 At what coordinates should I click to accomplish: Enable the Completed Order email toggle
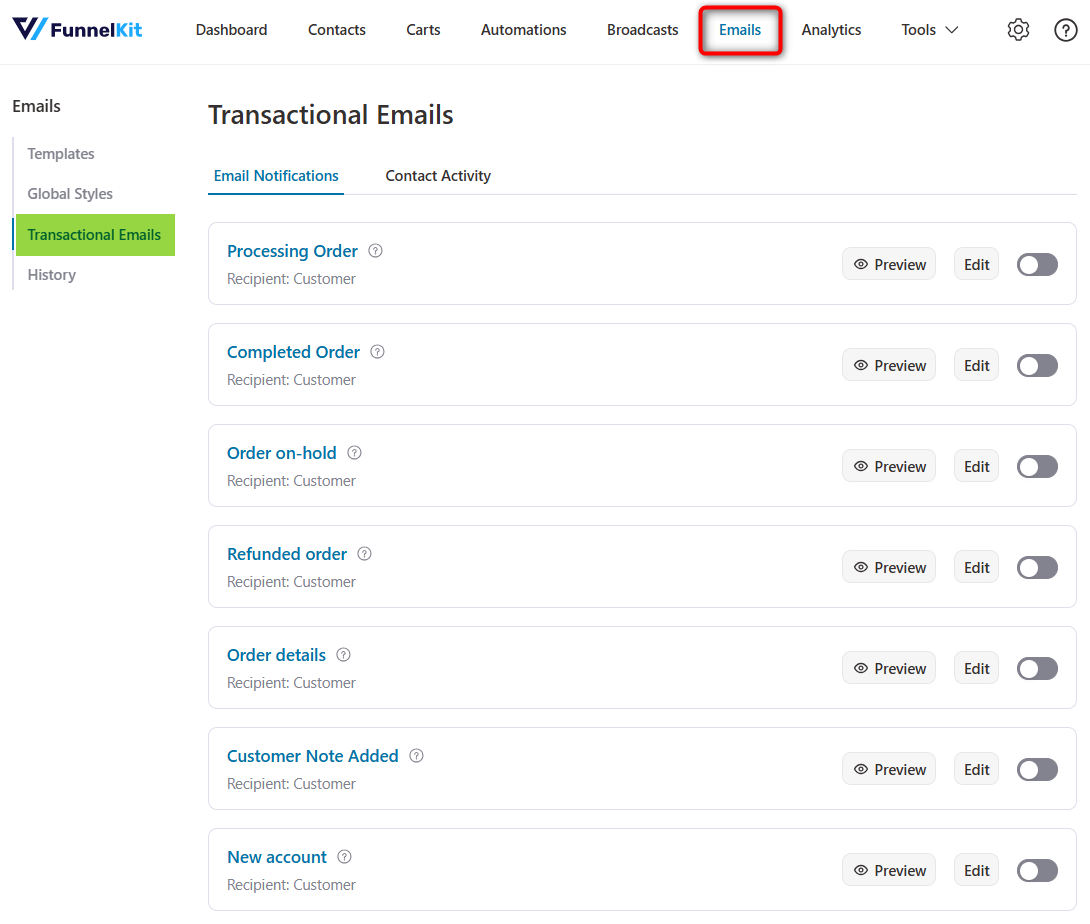pos(1037,365)
